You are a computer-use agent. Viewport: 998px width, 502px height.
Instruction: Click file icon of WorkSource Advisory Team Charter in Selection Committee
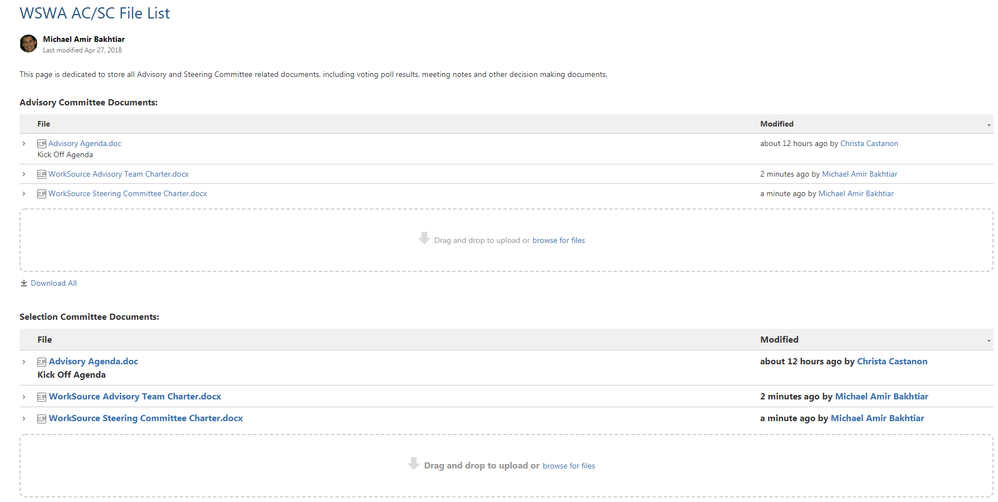pyautogui.click(x=41, y=397)
